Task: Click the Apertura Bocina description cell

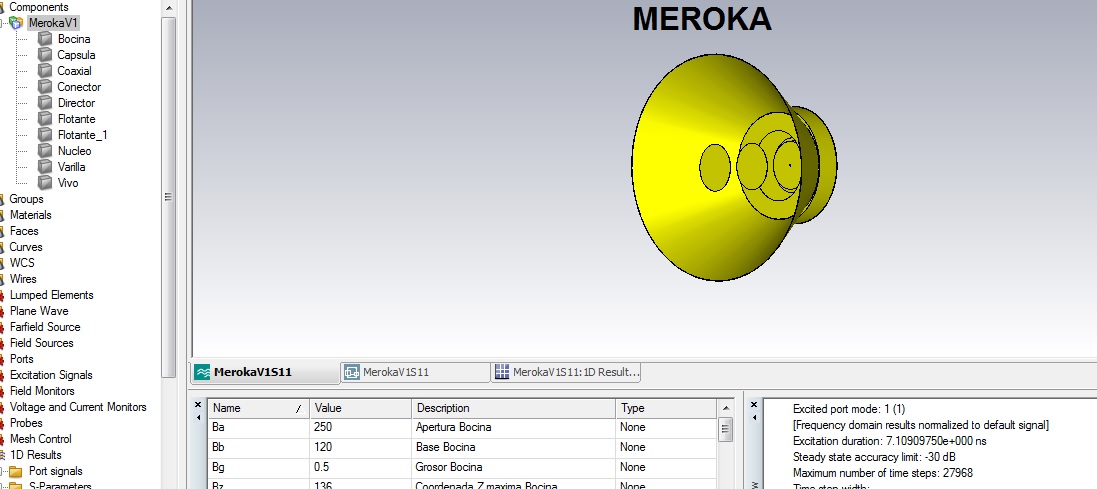Action: (513, 427)
